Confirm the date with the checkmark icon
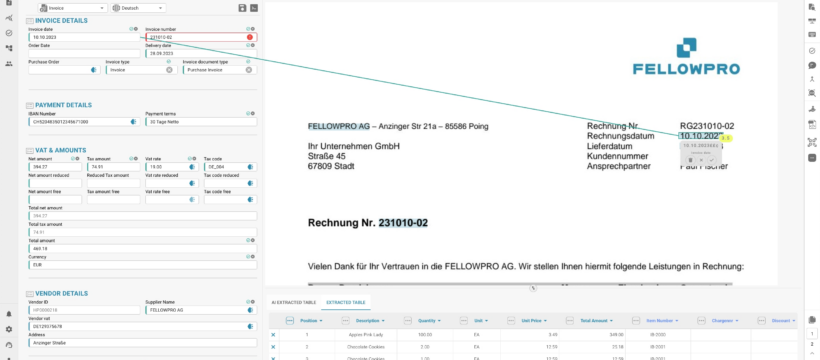820x360 pixels. pos(711,160)
